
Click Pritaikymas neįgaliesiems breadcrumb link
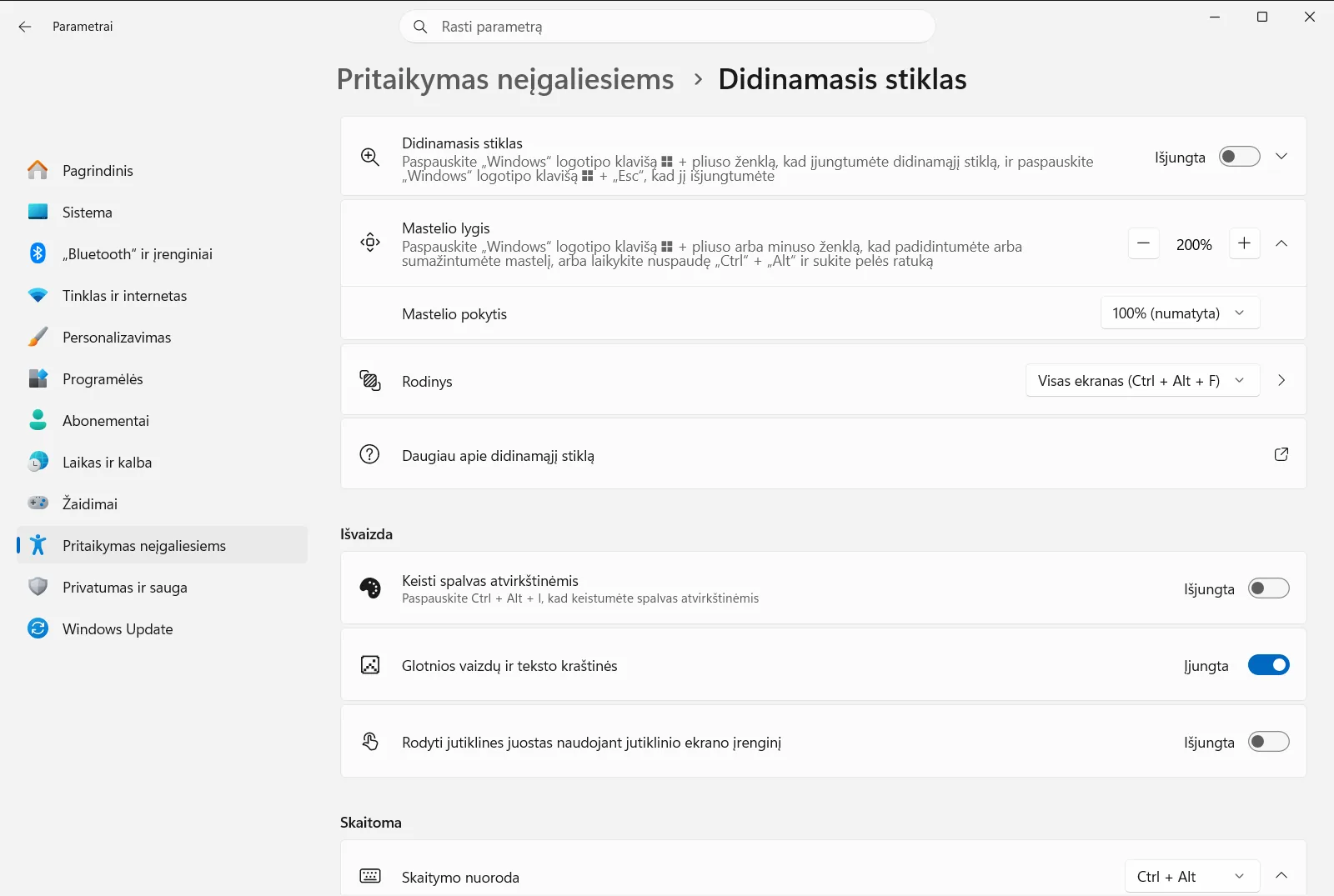point(505,79)
